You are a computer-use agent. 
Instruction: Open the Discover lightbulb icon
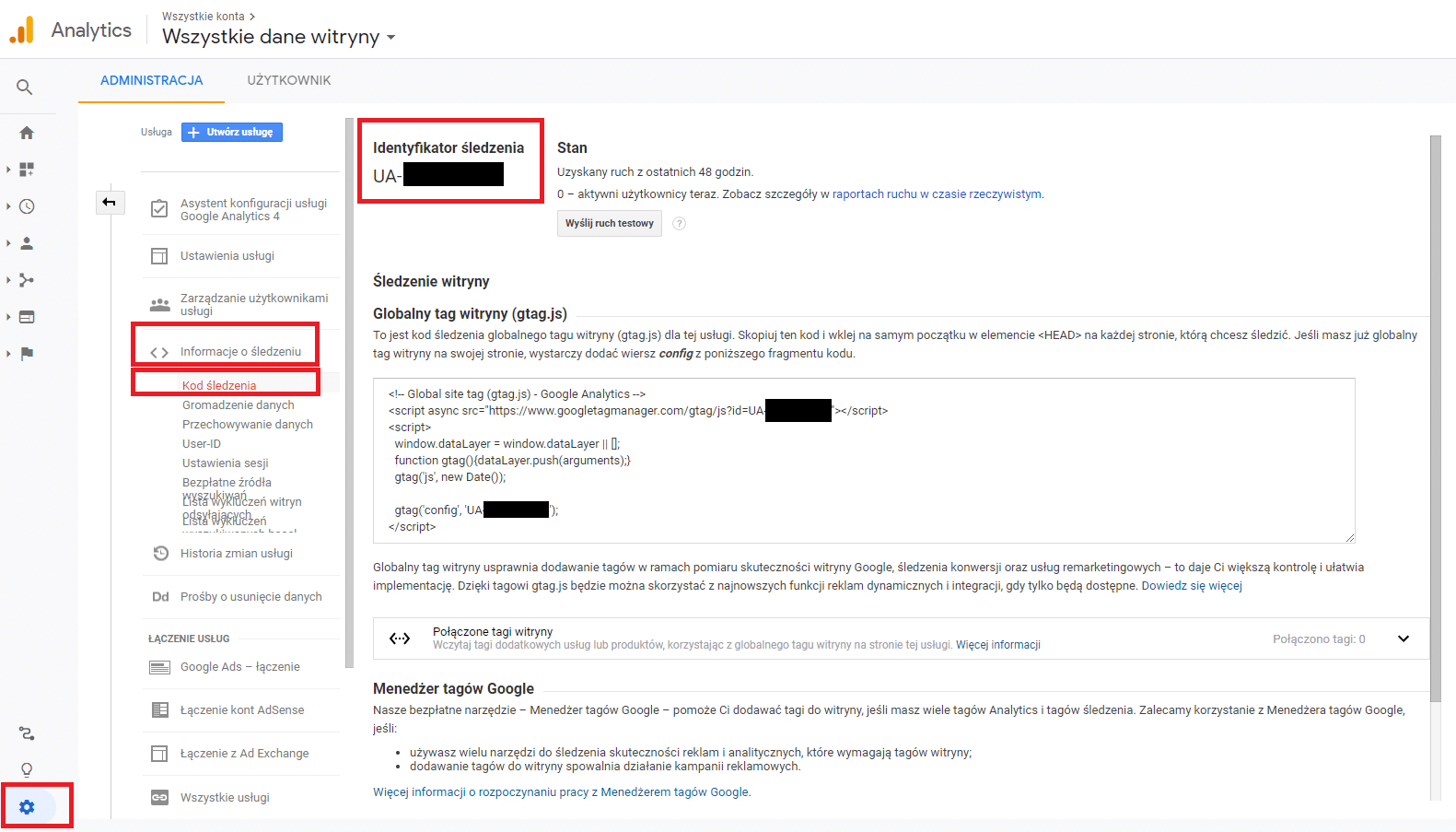(27, 770)
